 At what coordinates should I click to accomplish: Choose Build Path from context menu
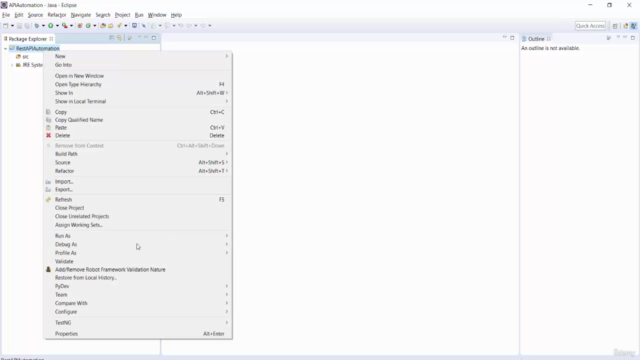(x=138, y=154)
